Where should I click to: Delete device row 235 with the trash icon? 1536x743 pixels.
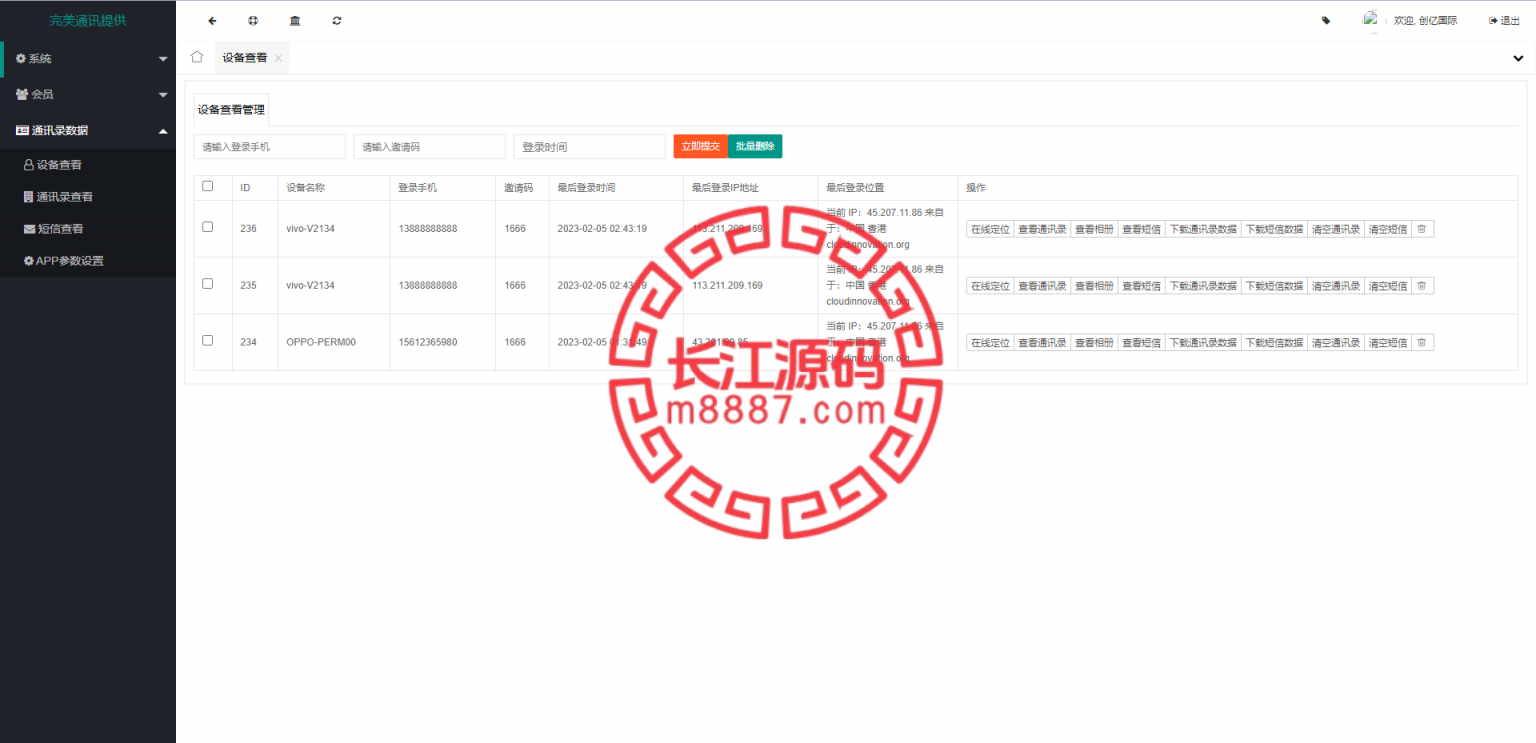click(1421, 286)
